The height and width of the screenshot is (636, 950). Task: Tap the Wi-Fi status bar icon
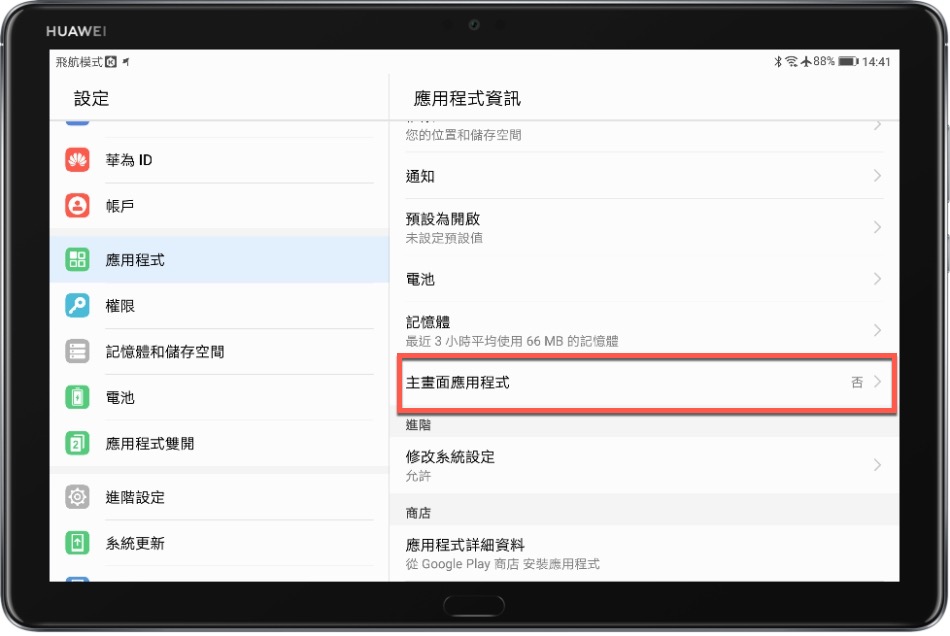[791, 61]
